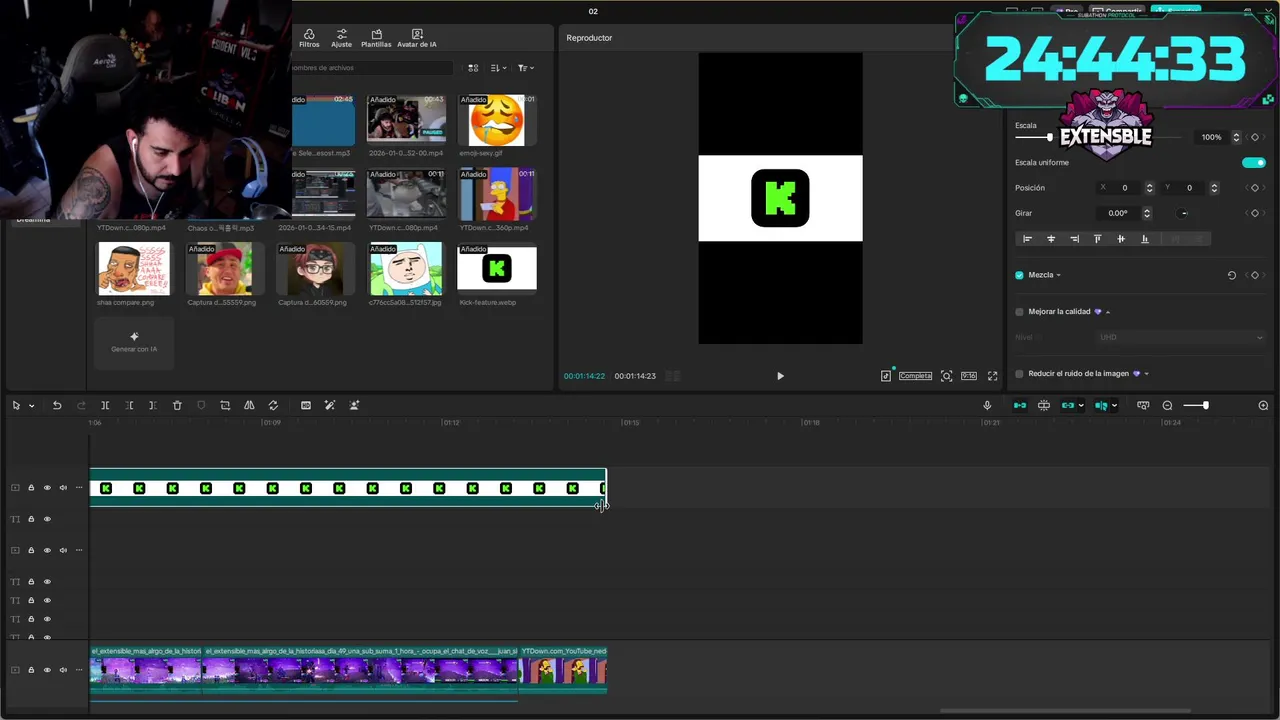Toggle main track magnet
Viewport: 1280px width, 720px height.
[x=1020, y=405]
